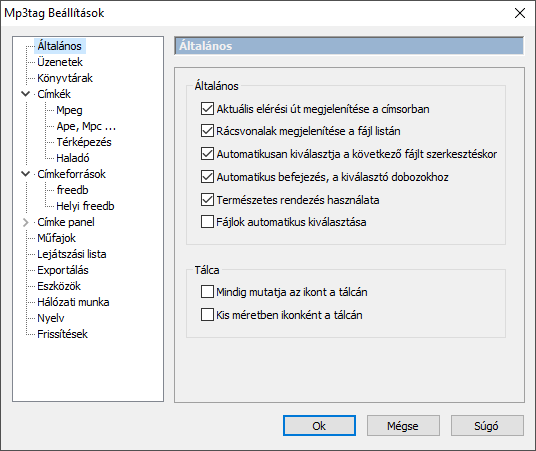Collapse the Címkék tree node

[26, 94]
